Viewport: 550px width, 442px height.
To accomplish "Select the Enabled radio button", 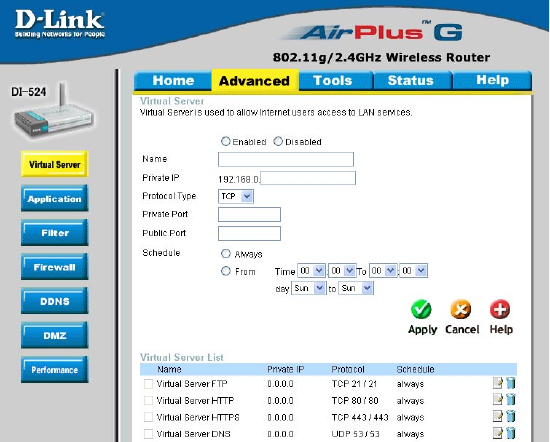I will click(x=226, y=141).
